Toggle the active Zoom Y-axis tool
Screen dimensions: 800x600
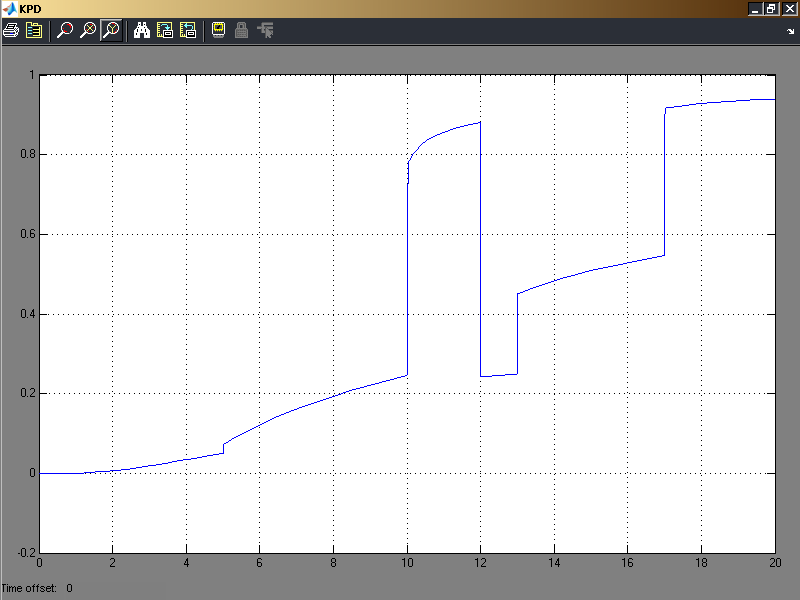coord(111,30)
